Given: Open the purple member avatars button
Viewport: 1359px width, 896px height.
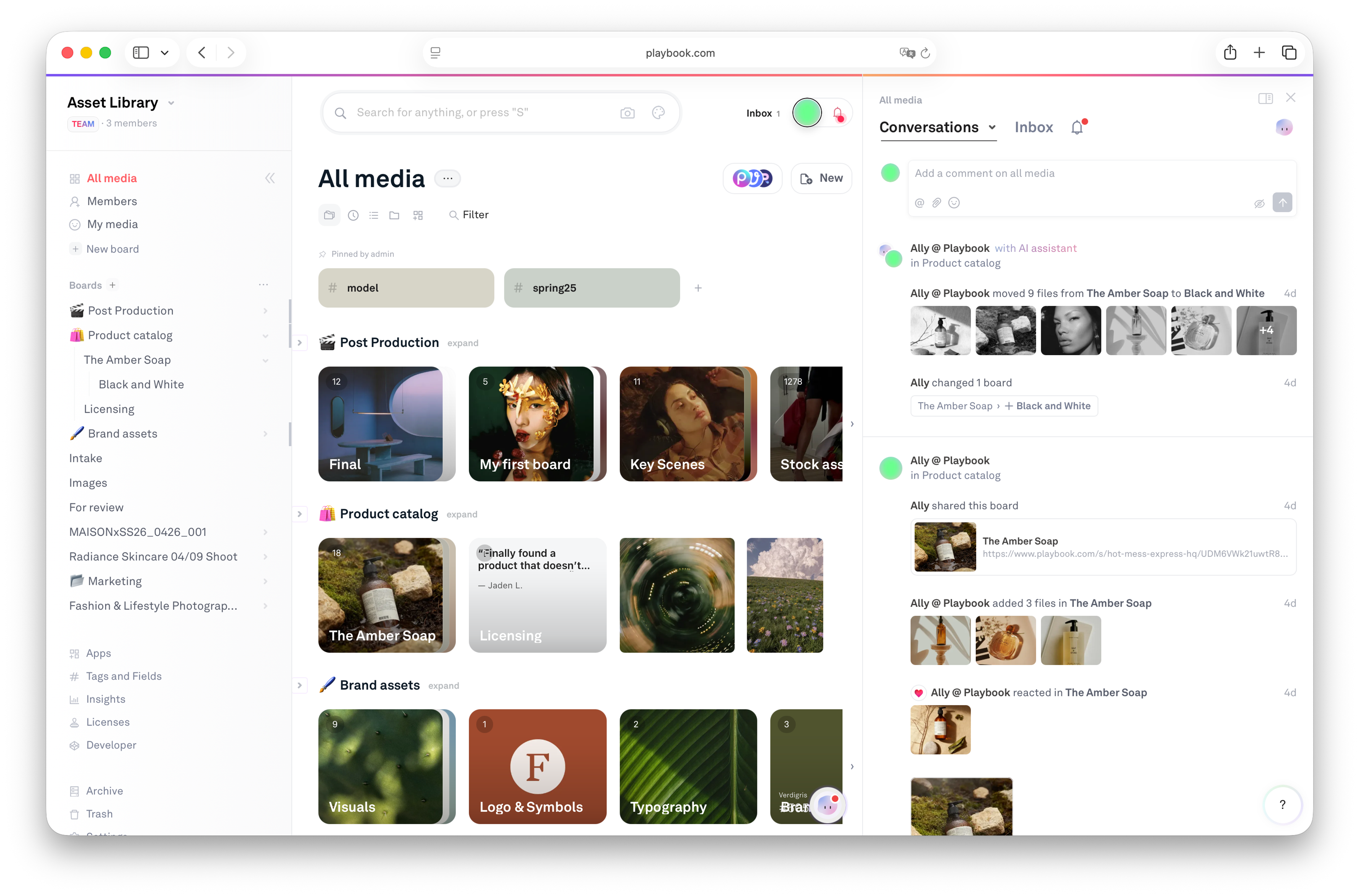Looking at the screenshot, I should tap(752, 178).
